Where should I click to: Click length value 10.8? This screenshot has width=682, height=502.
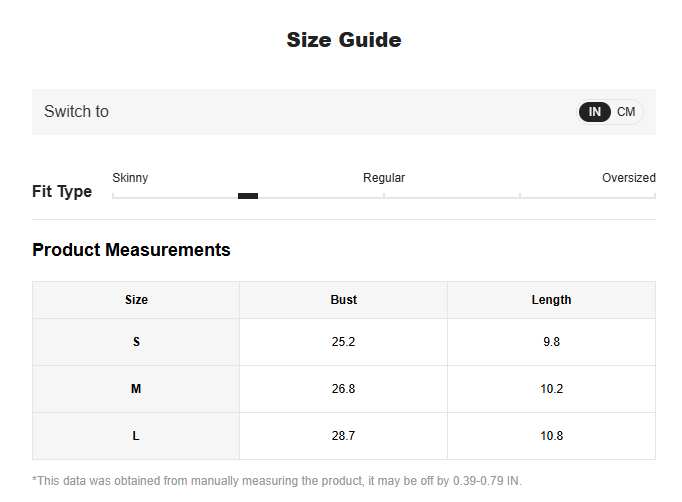(x=552, y=436)
